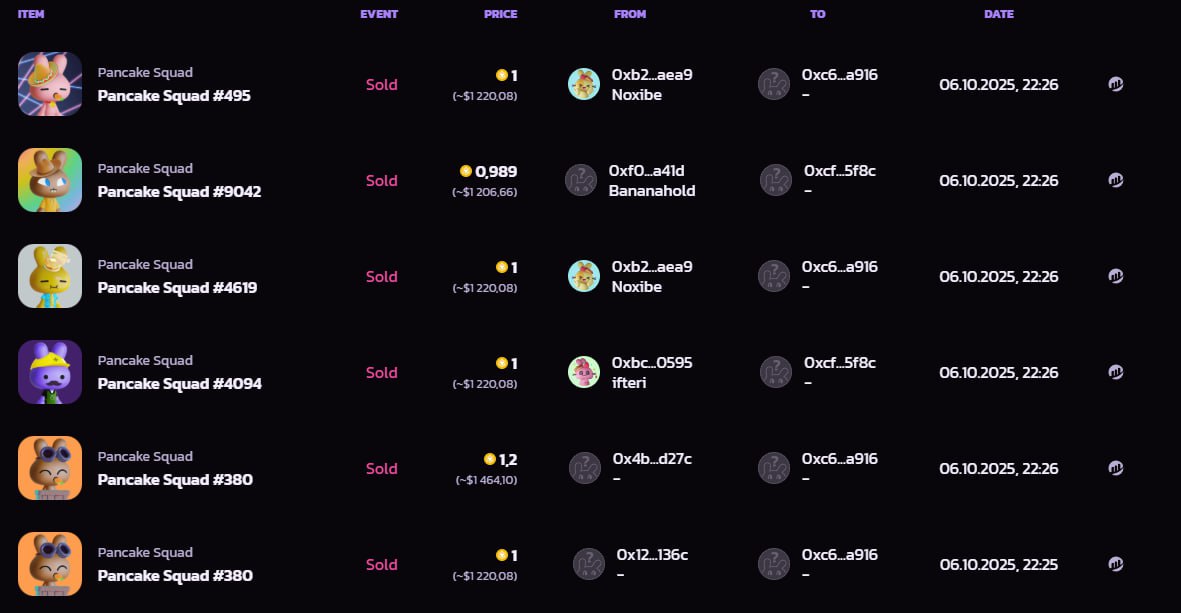The width and height of the screenshot is (1181, 613).
Task: Click the Noxibe avatar in the Pancake Squad #495 row
Action: tap(584, 84)
